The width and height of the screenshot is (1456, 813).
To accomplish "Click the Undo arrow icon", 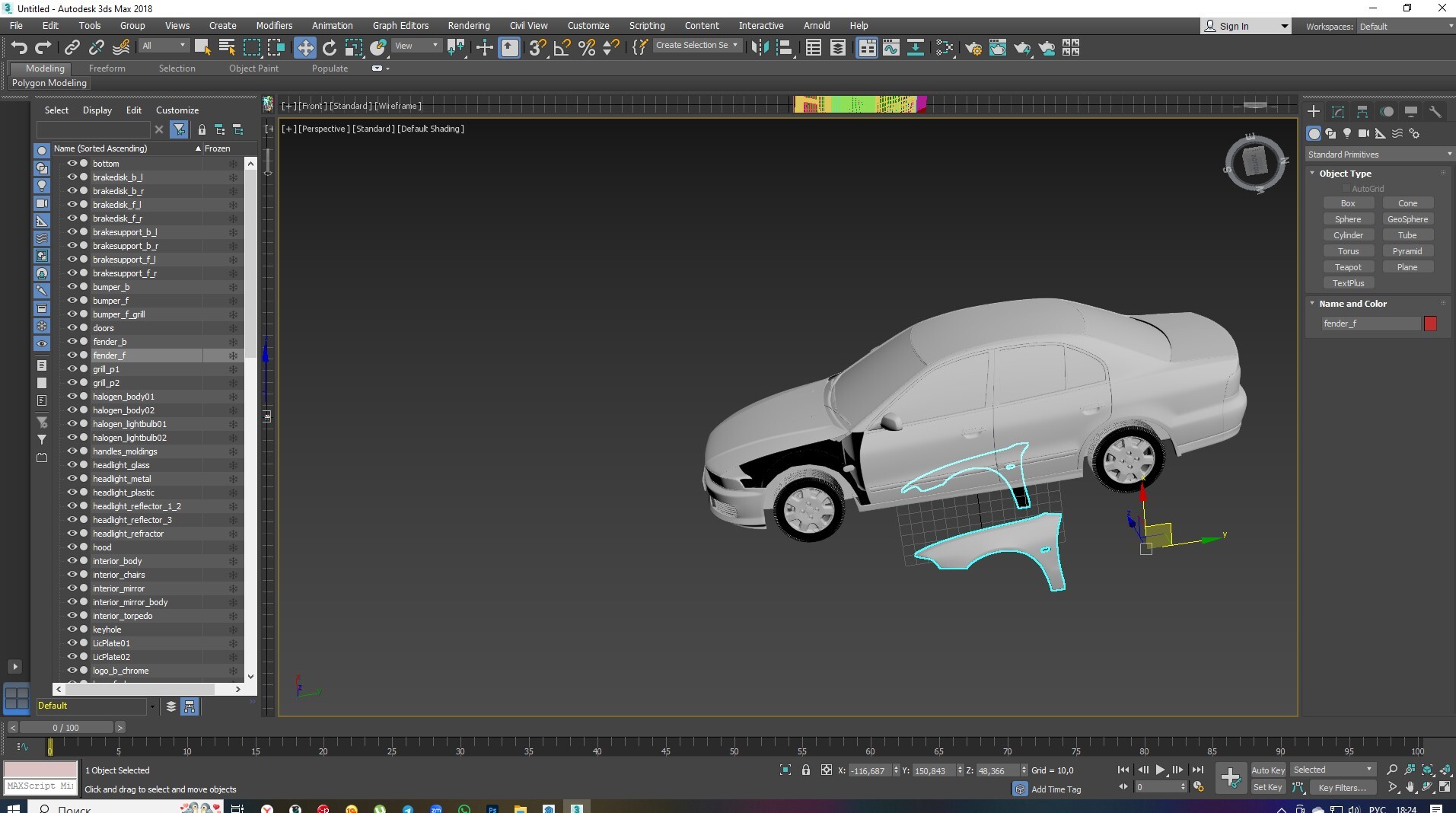I will click(x=19, y=48).
